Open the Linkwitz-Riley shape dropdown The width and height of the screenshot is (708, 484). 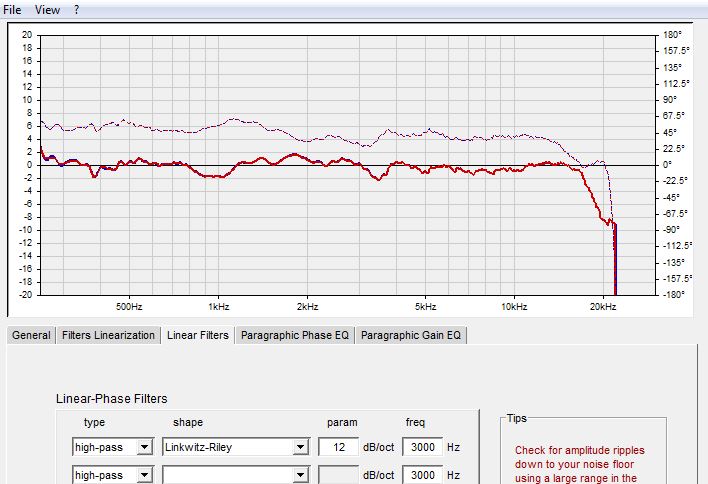click(300, 447)
